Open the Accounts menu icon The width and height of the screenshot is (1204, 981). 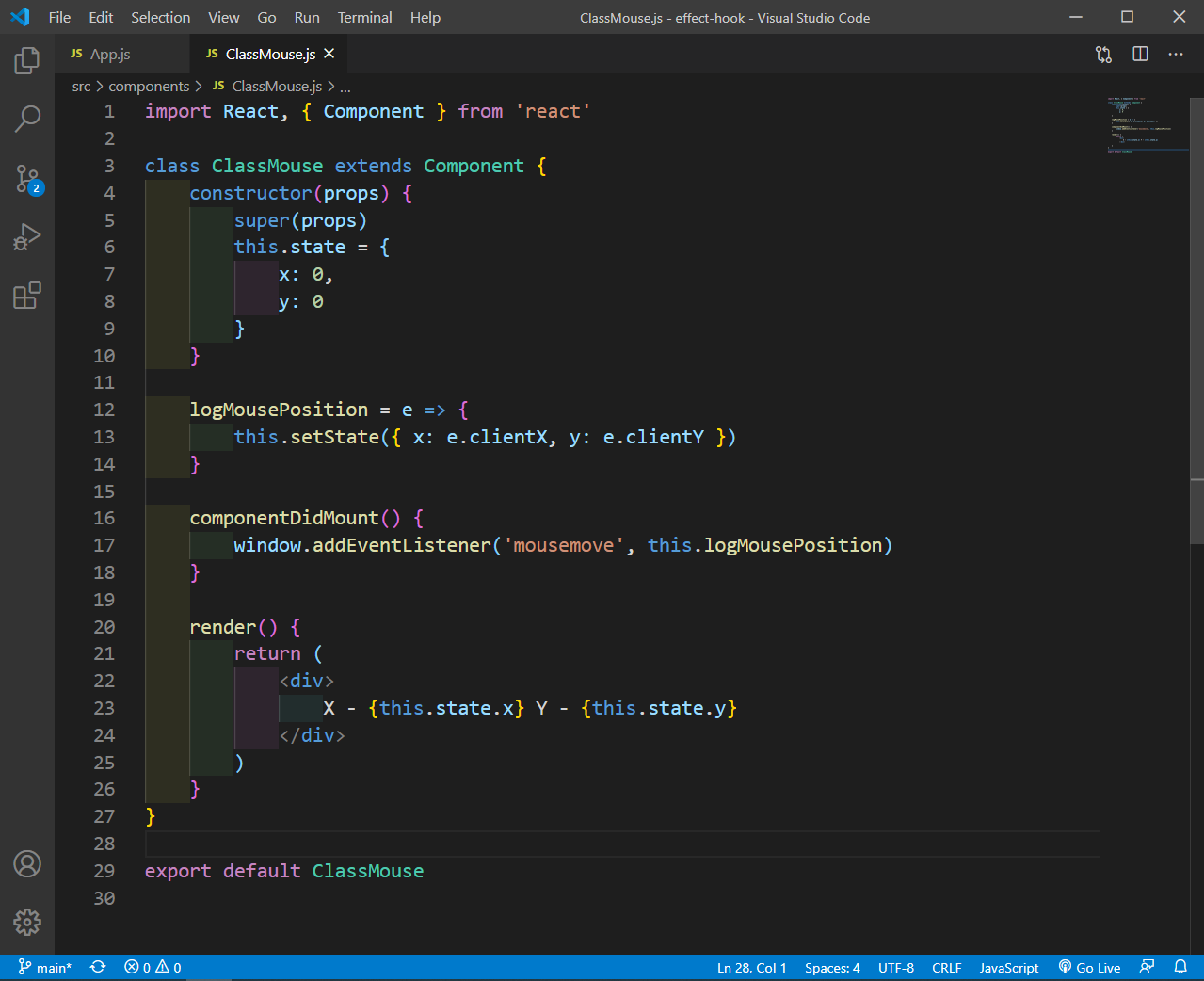(27, 863)
